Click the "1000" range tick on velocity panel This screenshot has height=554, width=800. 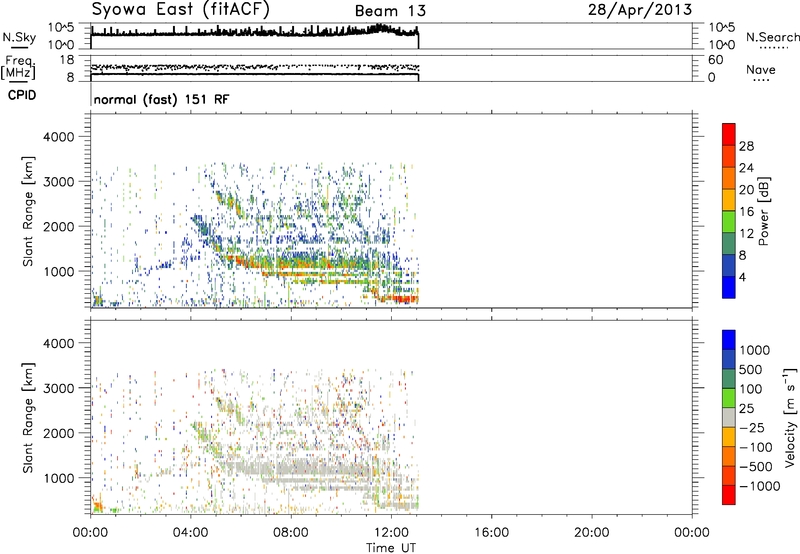click(x=58, y=478)
